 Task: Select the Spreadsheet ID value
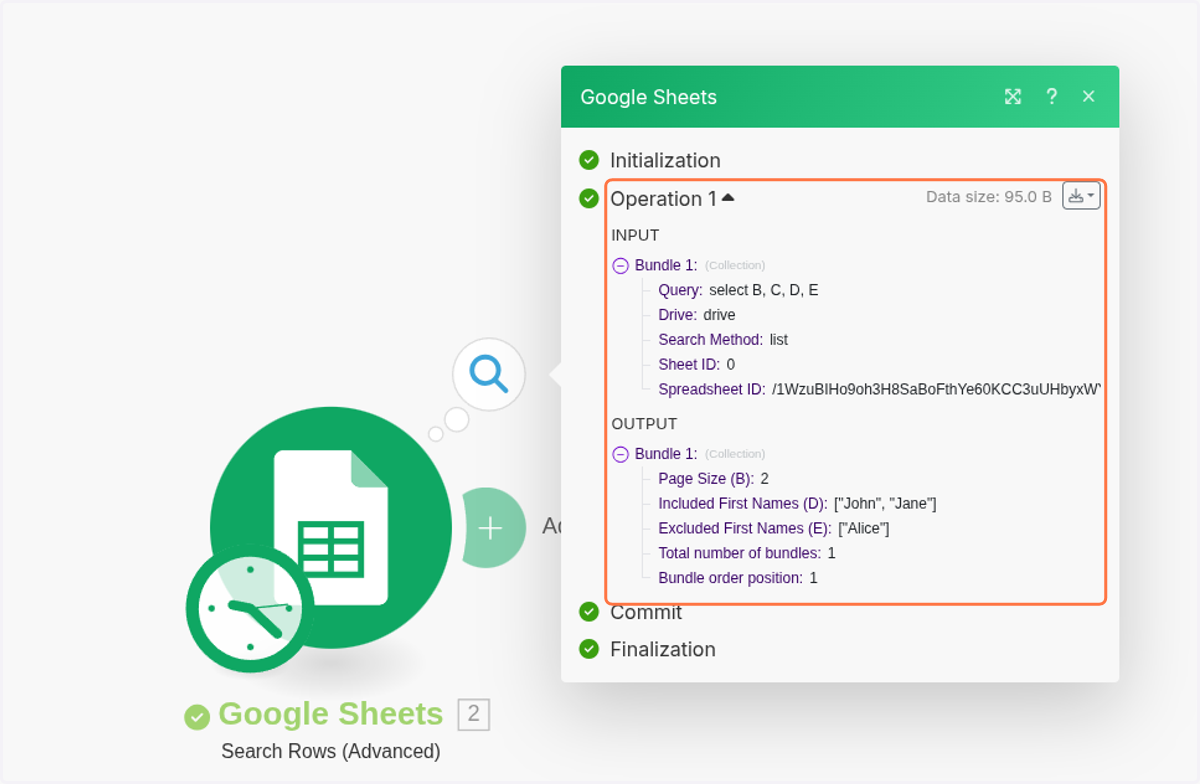[x=936, y=389]
